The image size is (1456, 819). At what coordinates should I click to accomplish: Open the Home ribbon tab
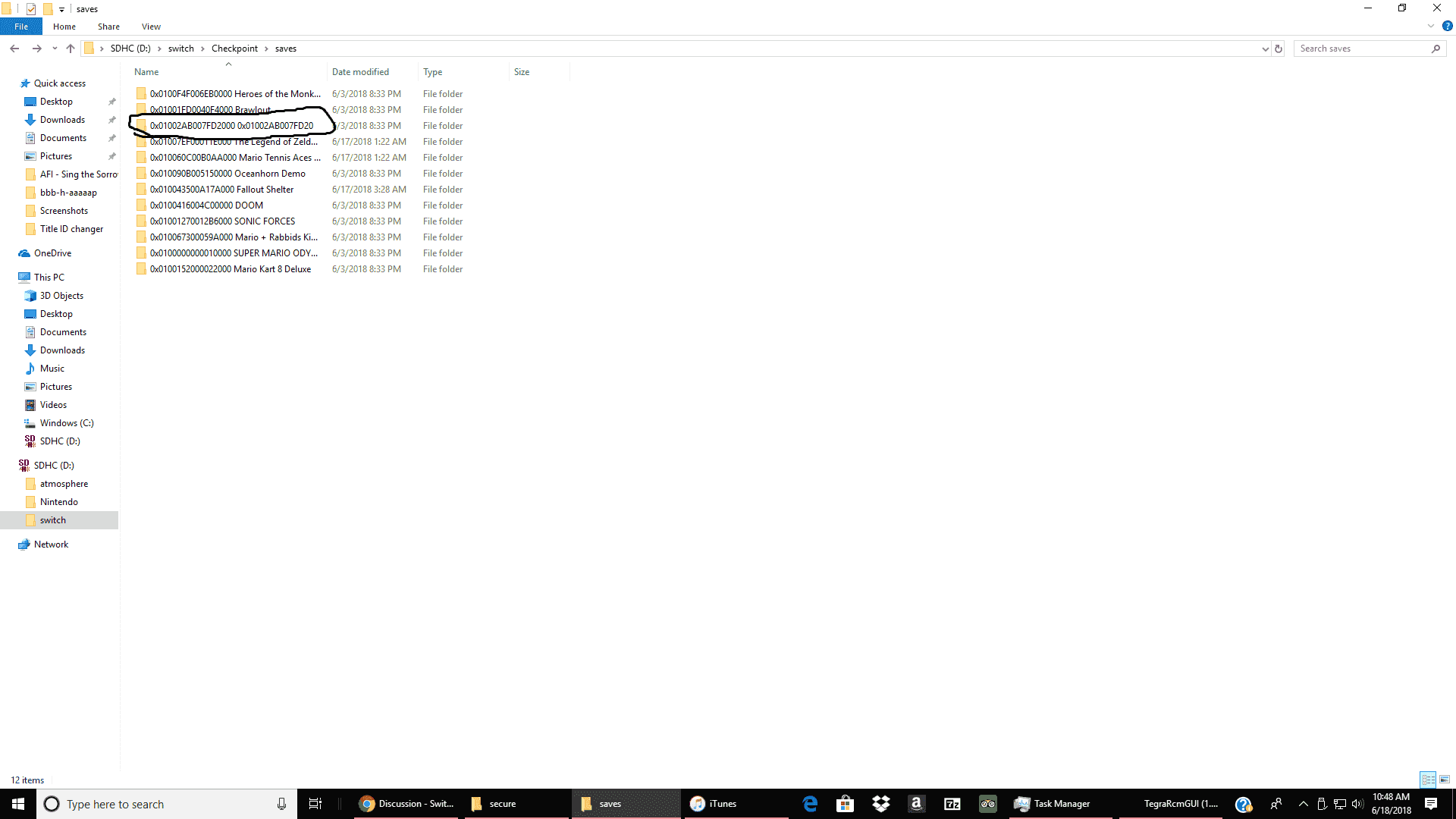[64, 27]
